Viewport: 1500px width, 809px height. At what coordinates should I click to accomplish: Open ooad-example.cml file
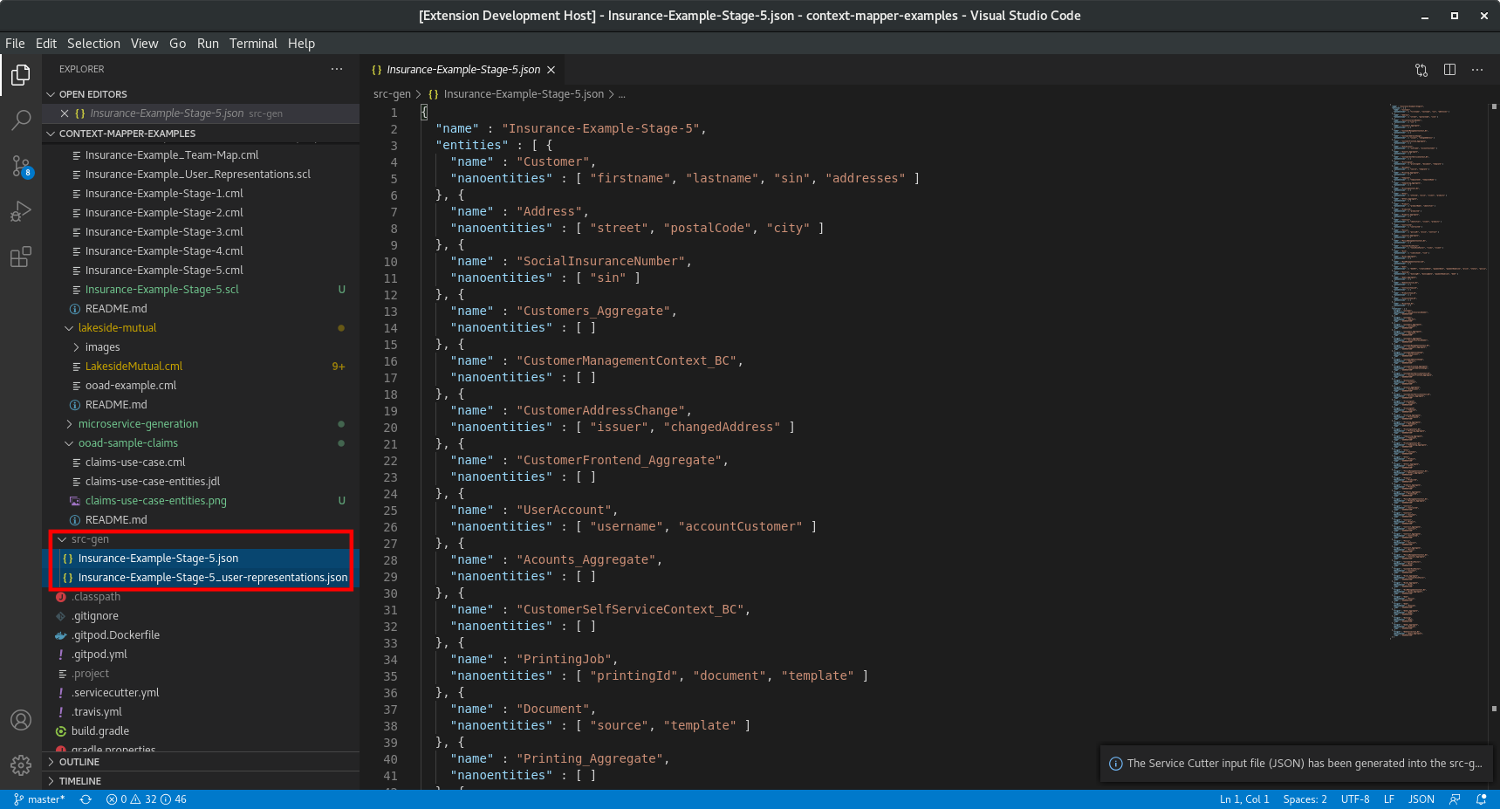pyautogui.click(x=200, y=385)
